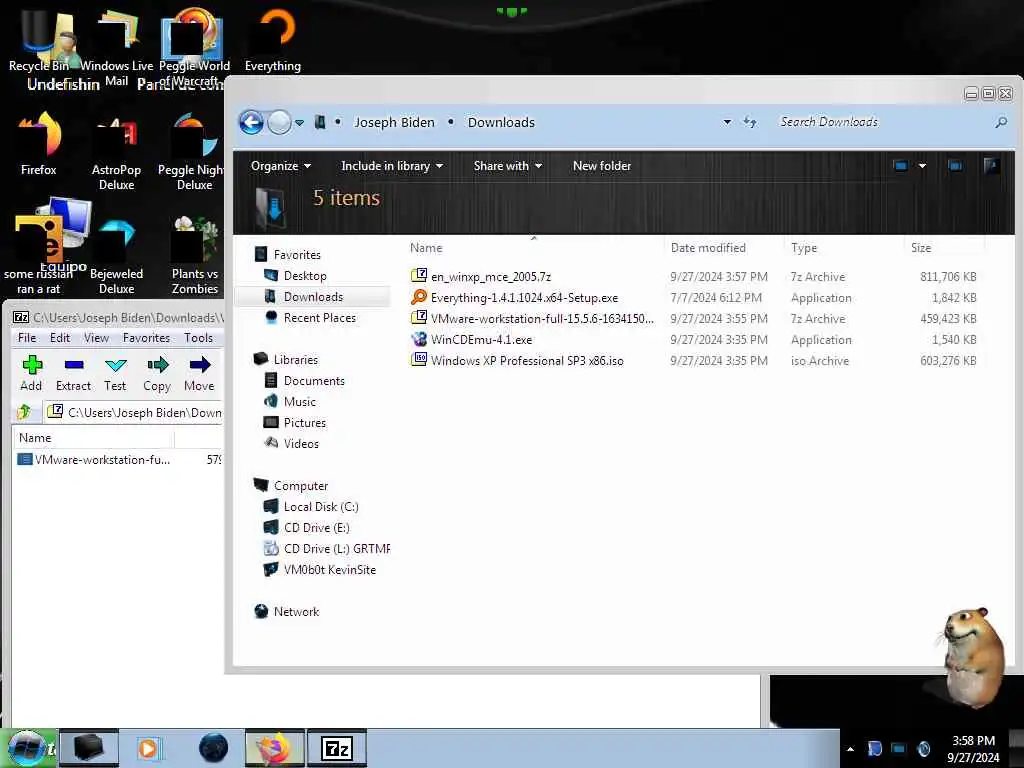Select Windows XP Professional SP3 x86.iso

527,360
